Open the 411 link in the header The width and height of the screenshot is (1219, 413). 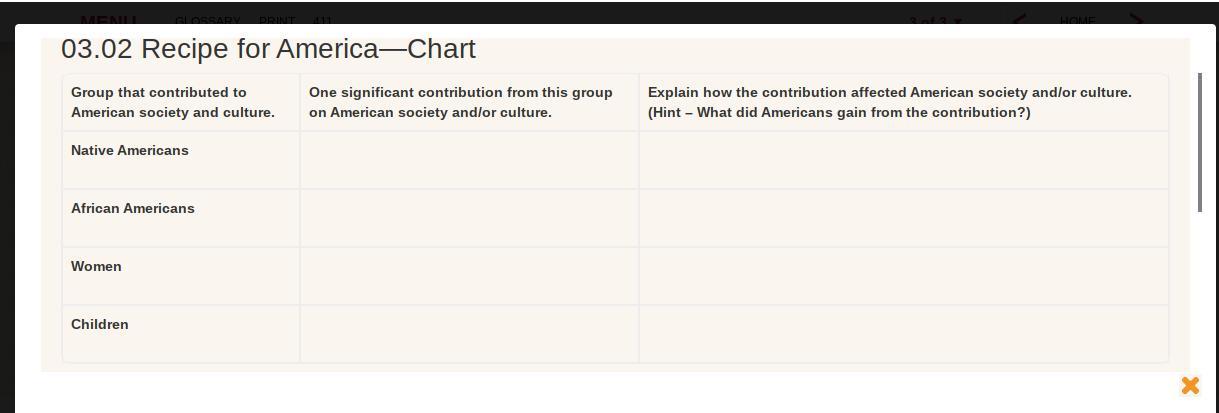[322, 20]
